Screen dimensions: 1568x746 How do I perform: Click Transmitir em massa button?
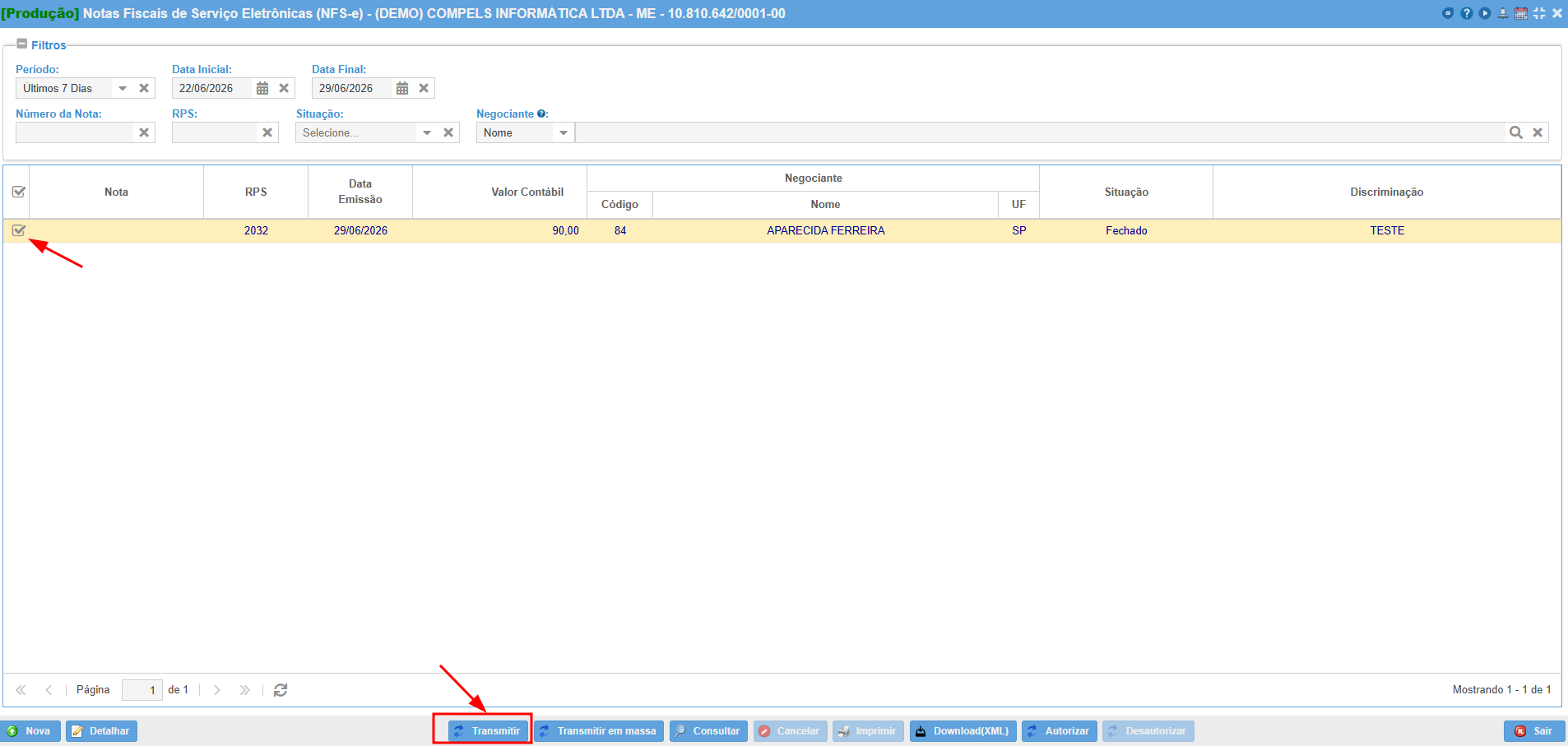tap(599, 731)
